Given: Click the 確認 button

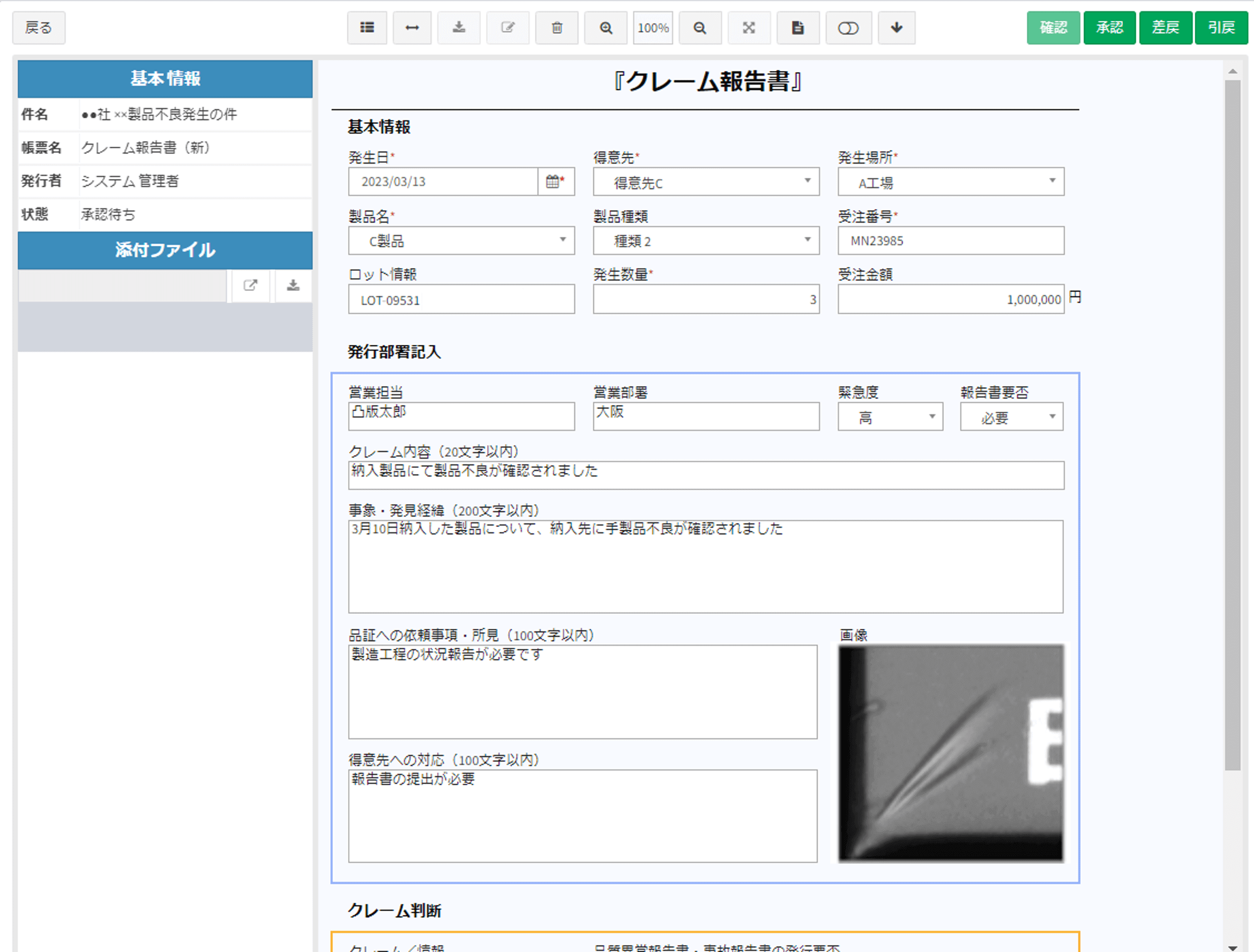Looking at the screenshot, I should point(1053,28).
